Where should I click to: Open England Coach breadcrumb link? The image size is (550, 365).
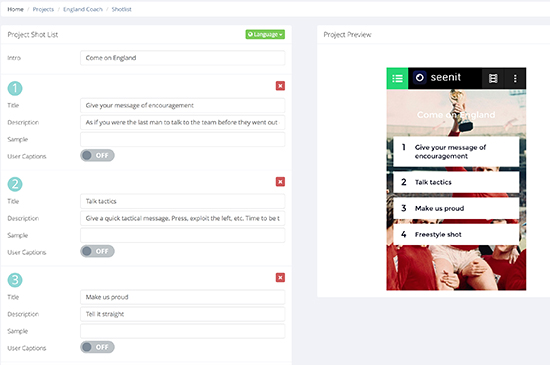(x=83, y=9)
